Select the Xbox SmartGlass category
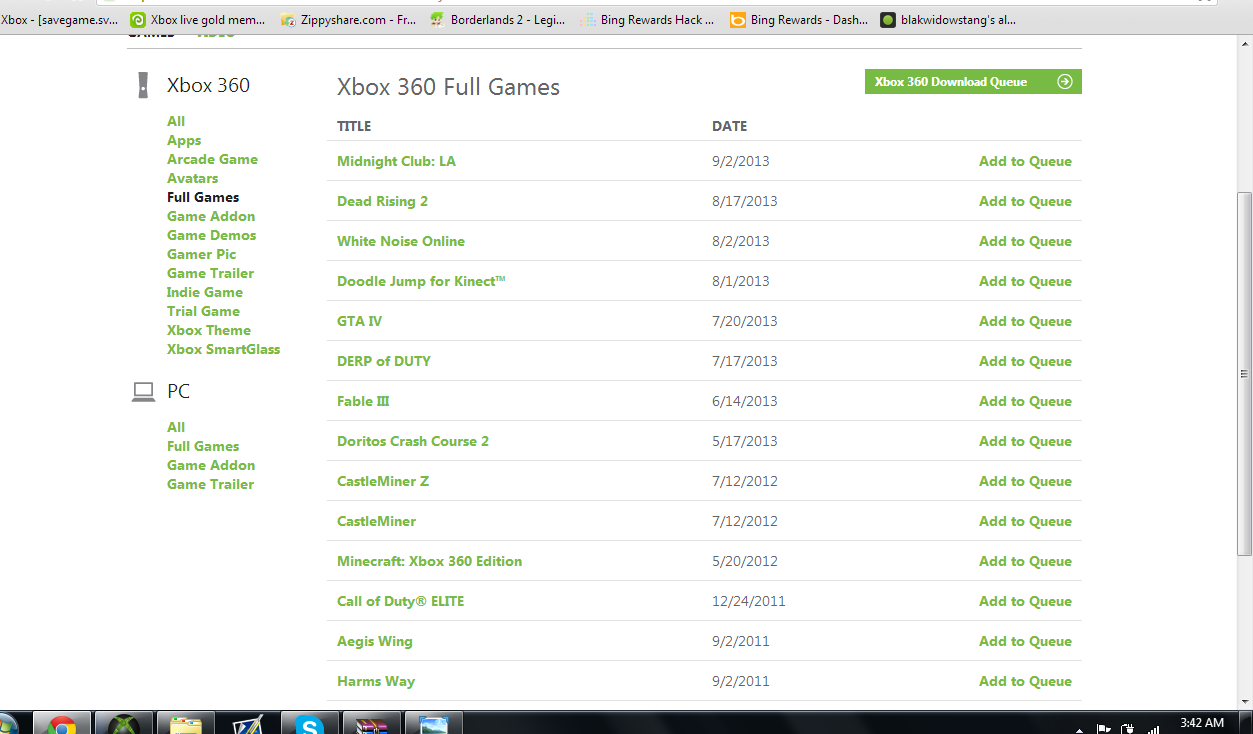This screenshot has height=734, width=1253. [x=223, y=349]
